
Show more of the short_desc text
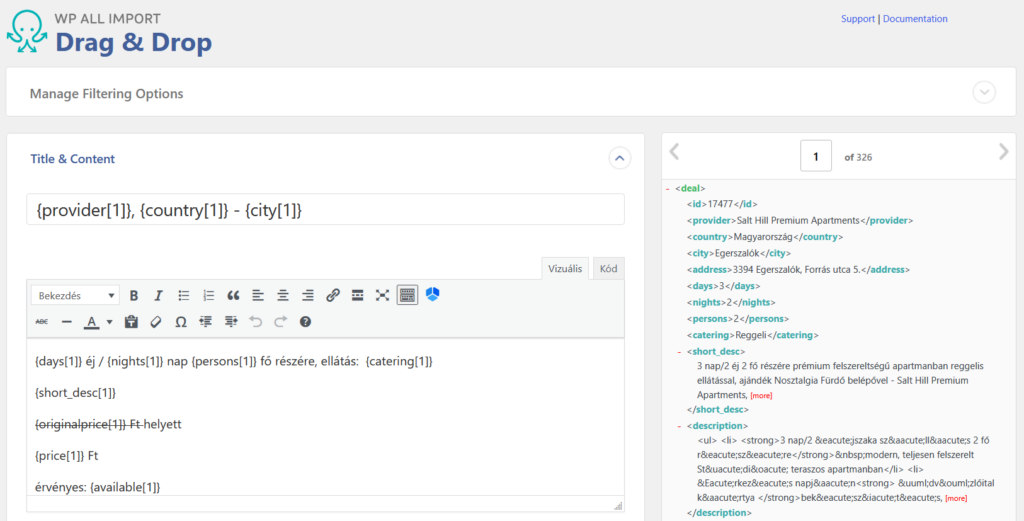(761, 396)
